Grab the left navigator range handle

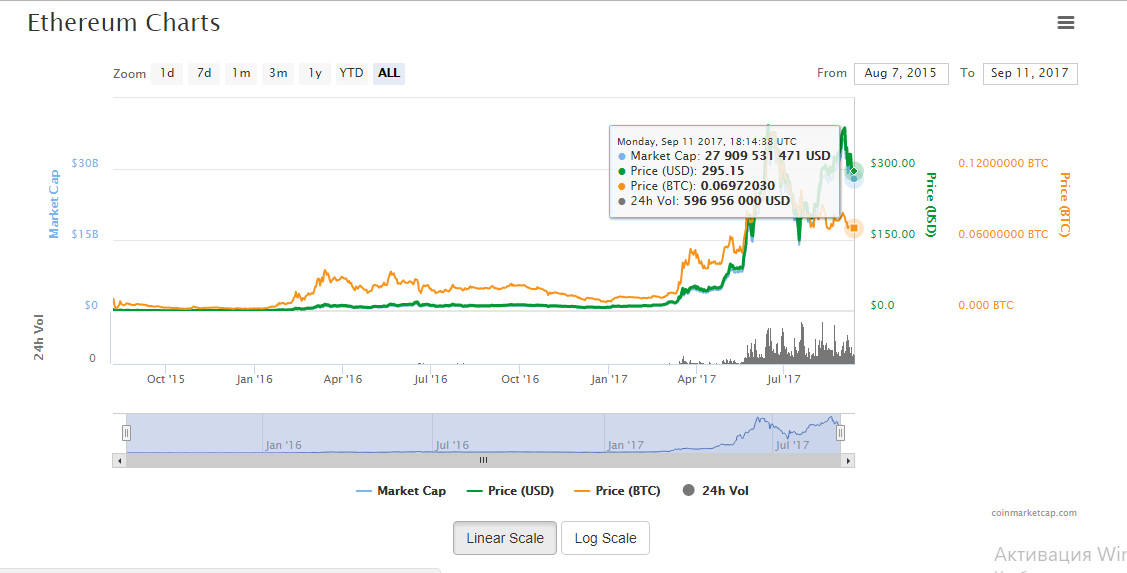tap(127, 433)
